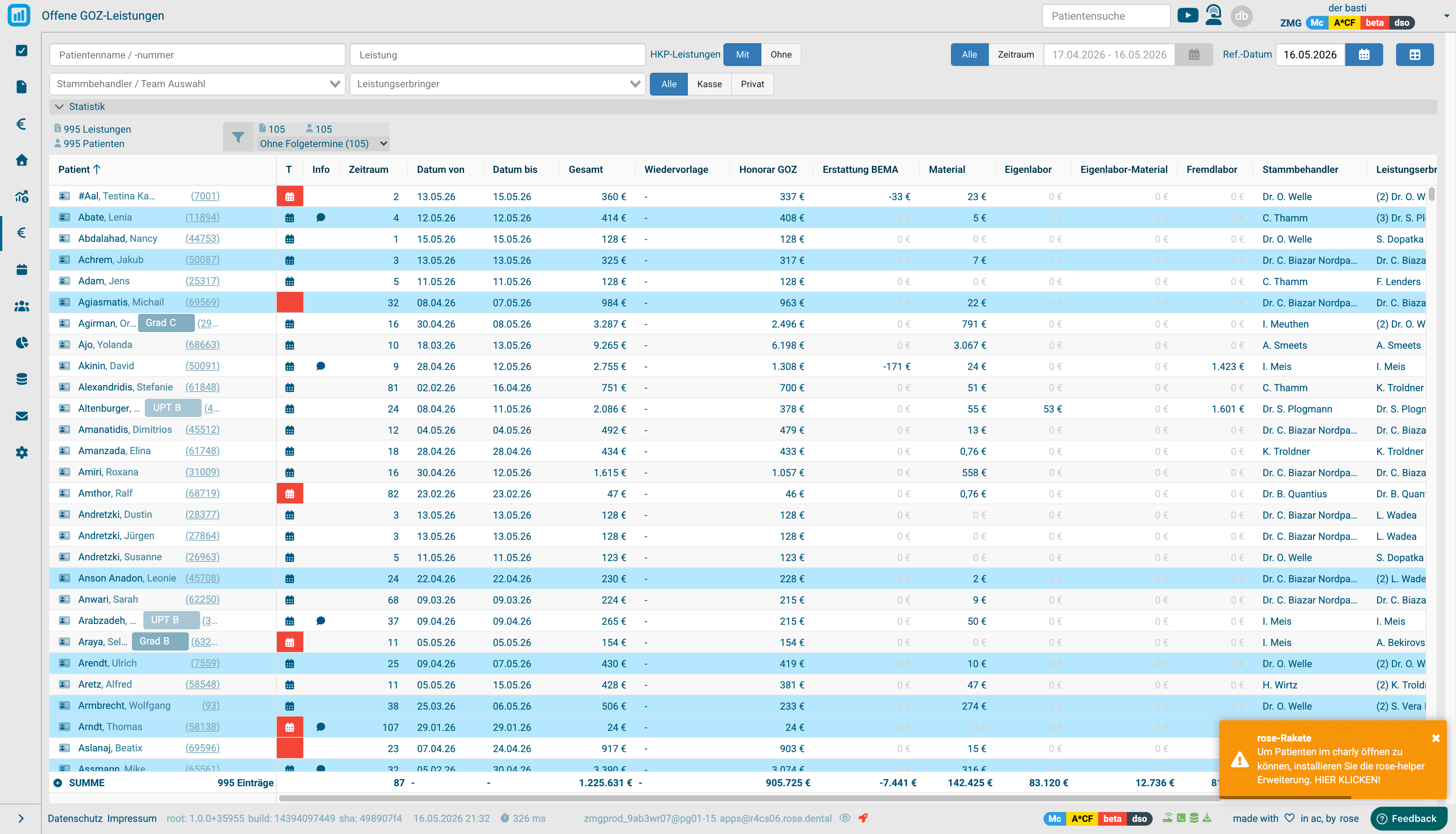Select the Alle date range option
Image resolution: width=1456 pixels, height=834 pixels.
pos(969,55)
